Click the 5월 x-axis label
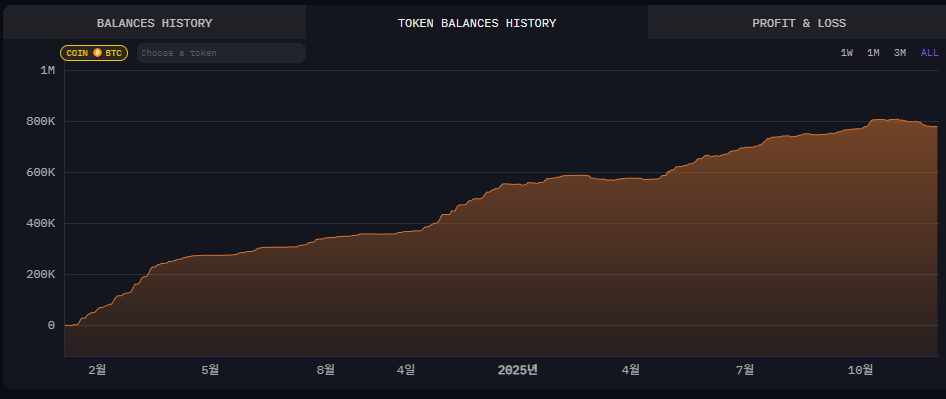The width and height of the screenshot is (946, 399). 210,369
